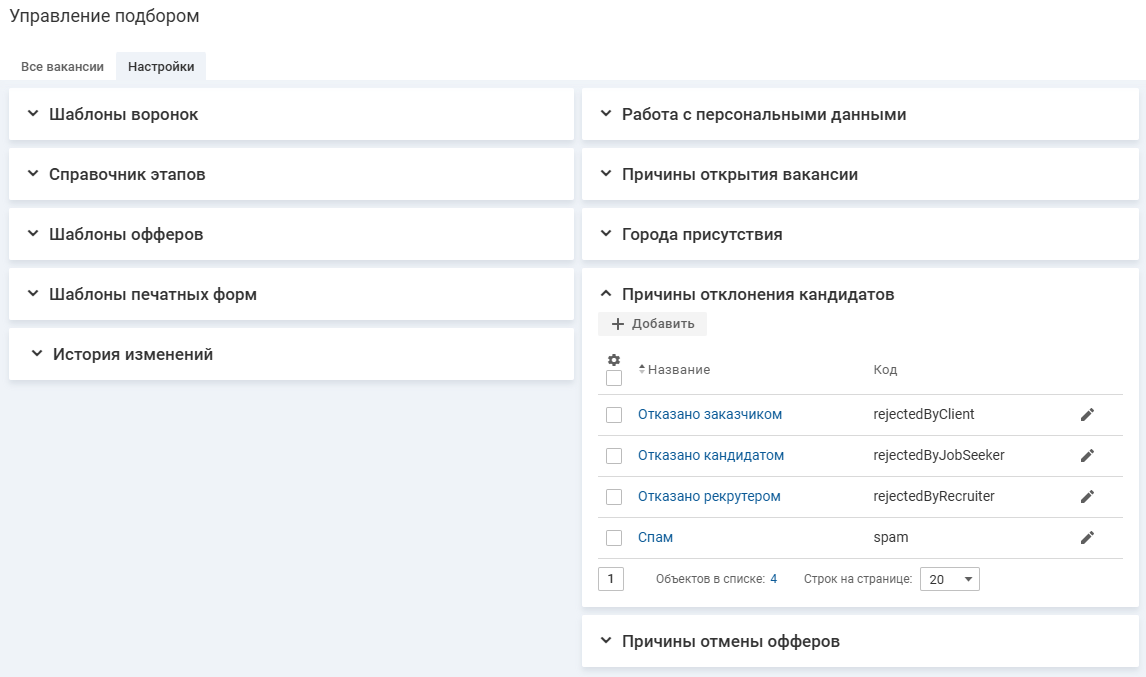The height and width of the screenshot is (677, 1146).
Task: Edit the 'Отказано заказчиком' row with pencil icon
Action: pos(1087,415)
